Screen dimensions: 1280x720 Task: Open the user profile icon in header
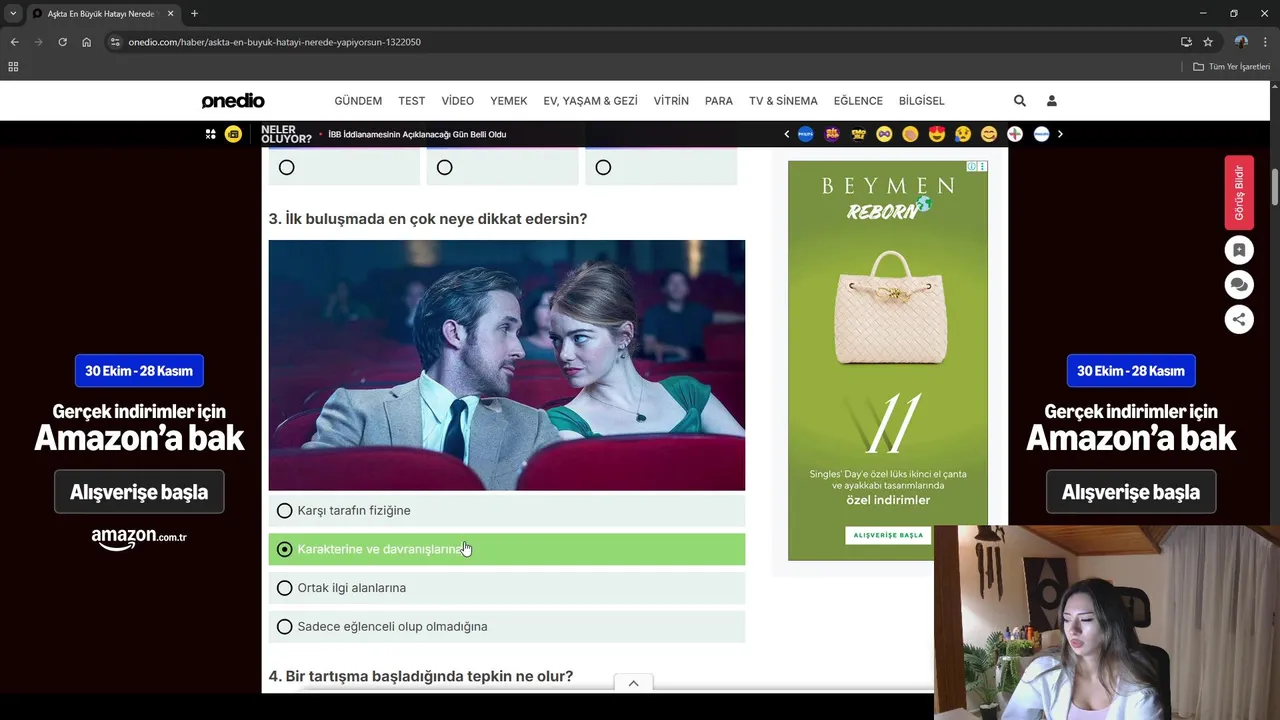click(1052, 101)
